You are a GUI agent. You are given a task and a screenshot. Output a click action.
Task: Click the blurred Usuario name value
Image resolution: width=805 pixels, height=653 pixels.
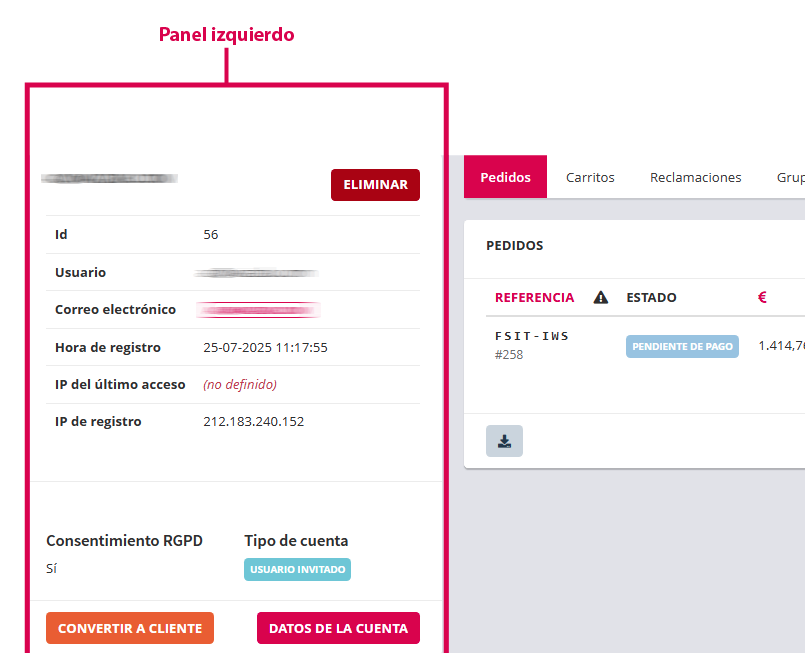pos(257,272)
